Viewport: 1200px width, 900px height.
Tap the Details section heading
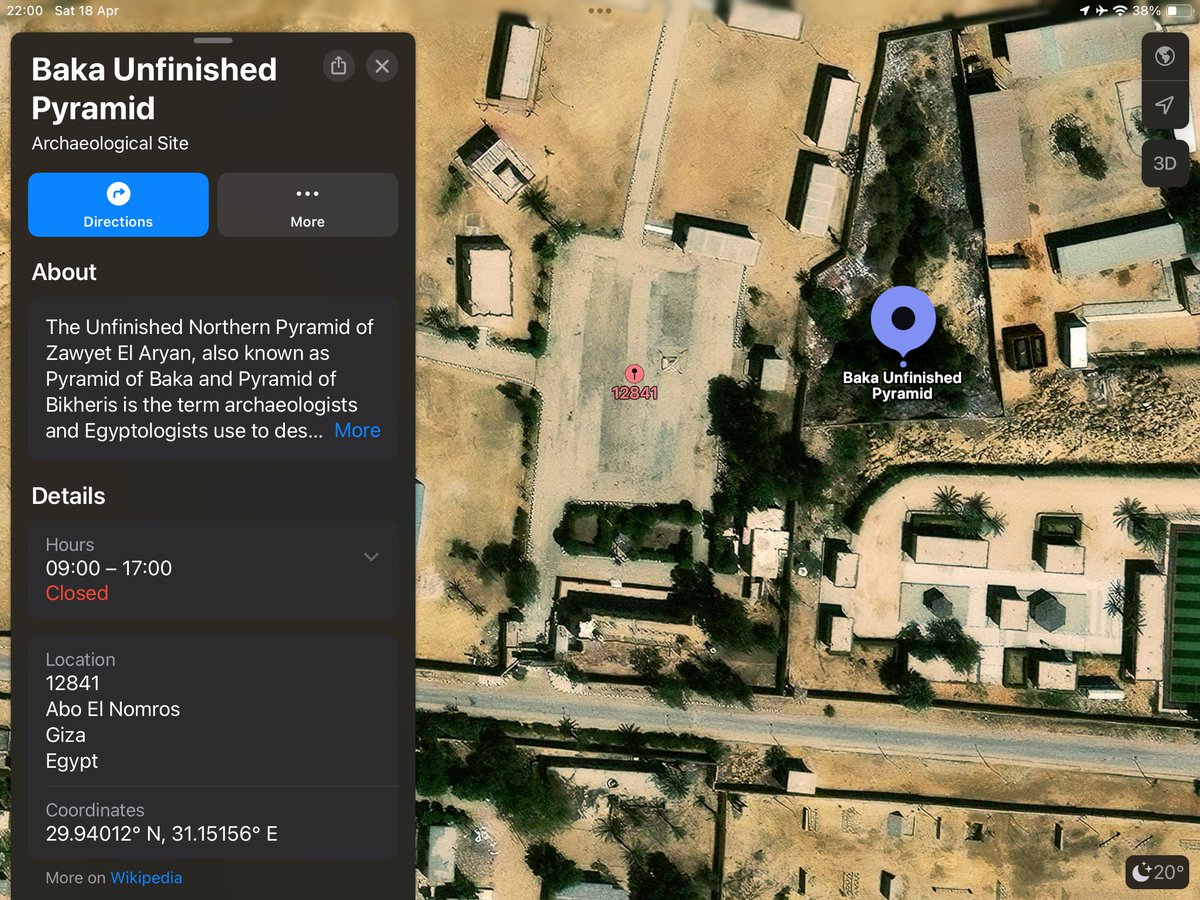pos(68,496)
